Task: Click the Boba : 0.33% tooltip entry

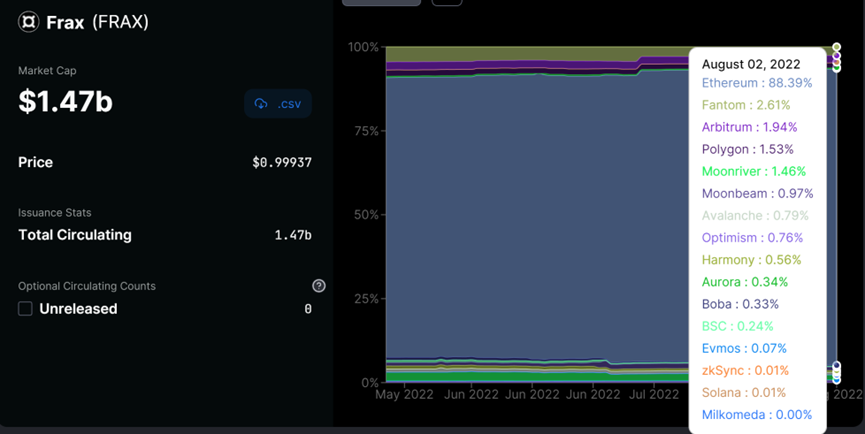Action: coord(740,304)
